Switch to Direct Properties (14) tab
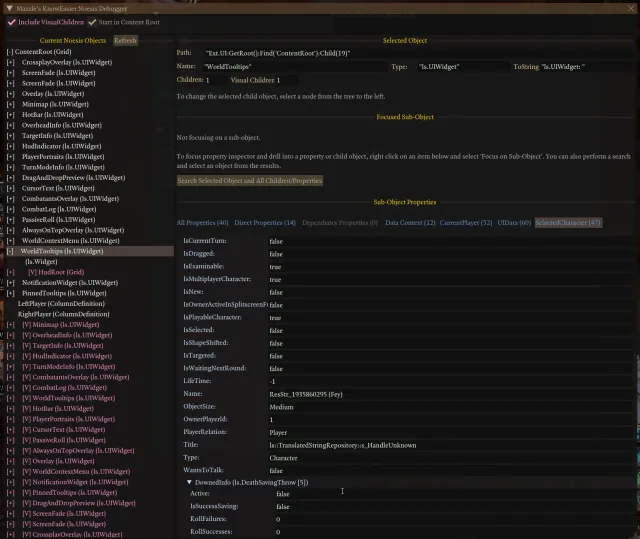Screen dimensions: 640x539 265,223
